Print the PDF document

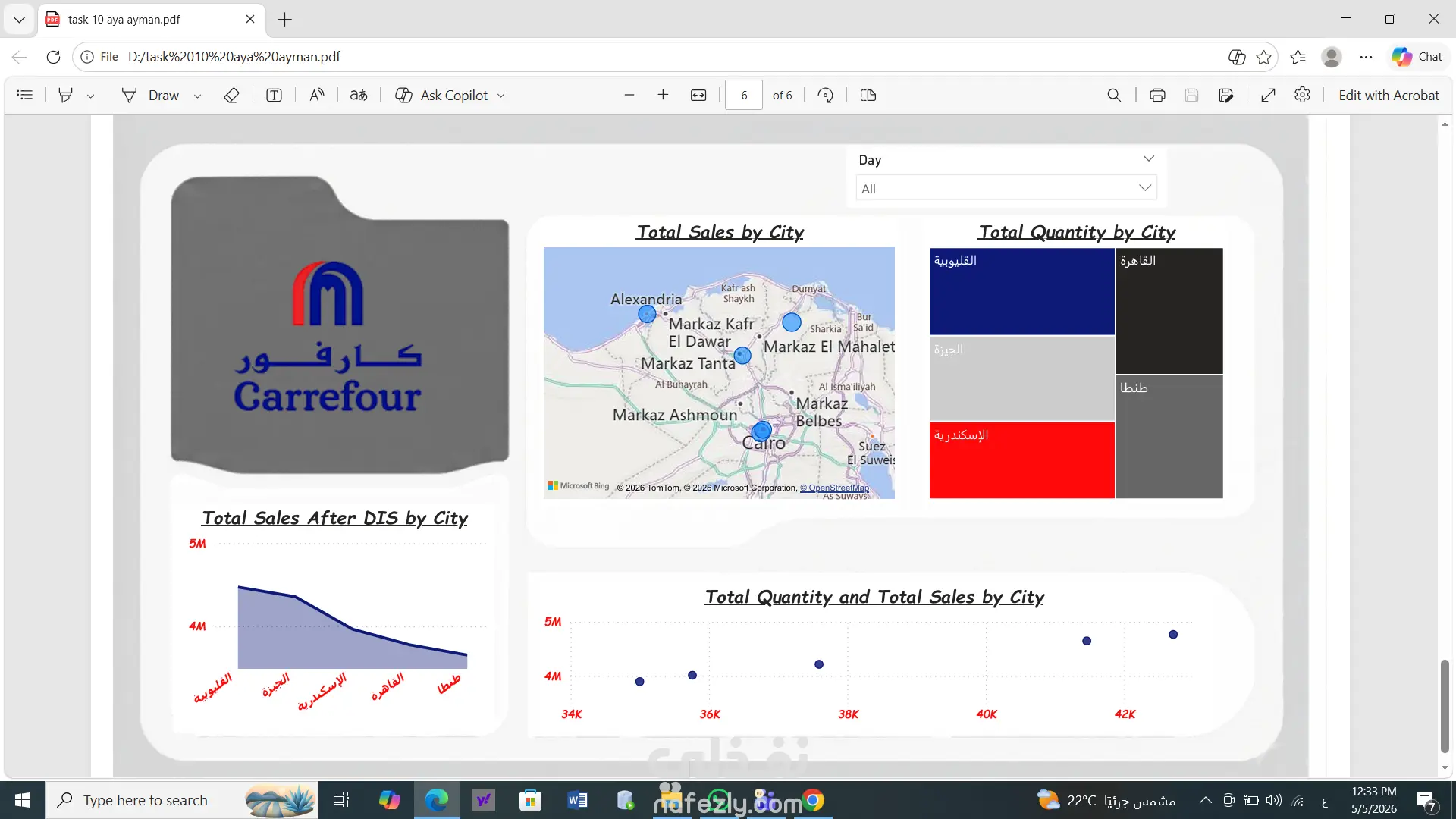pyautogui.click(x=1157, y=96)
